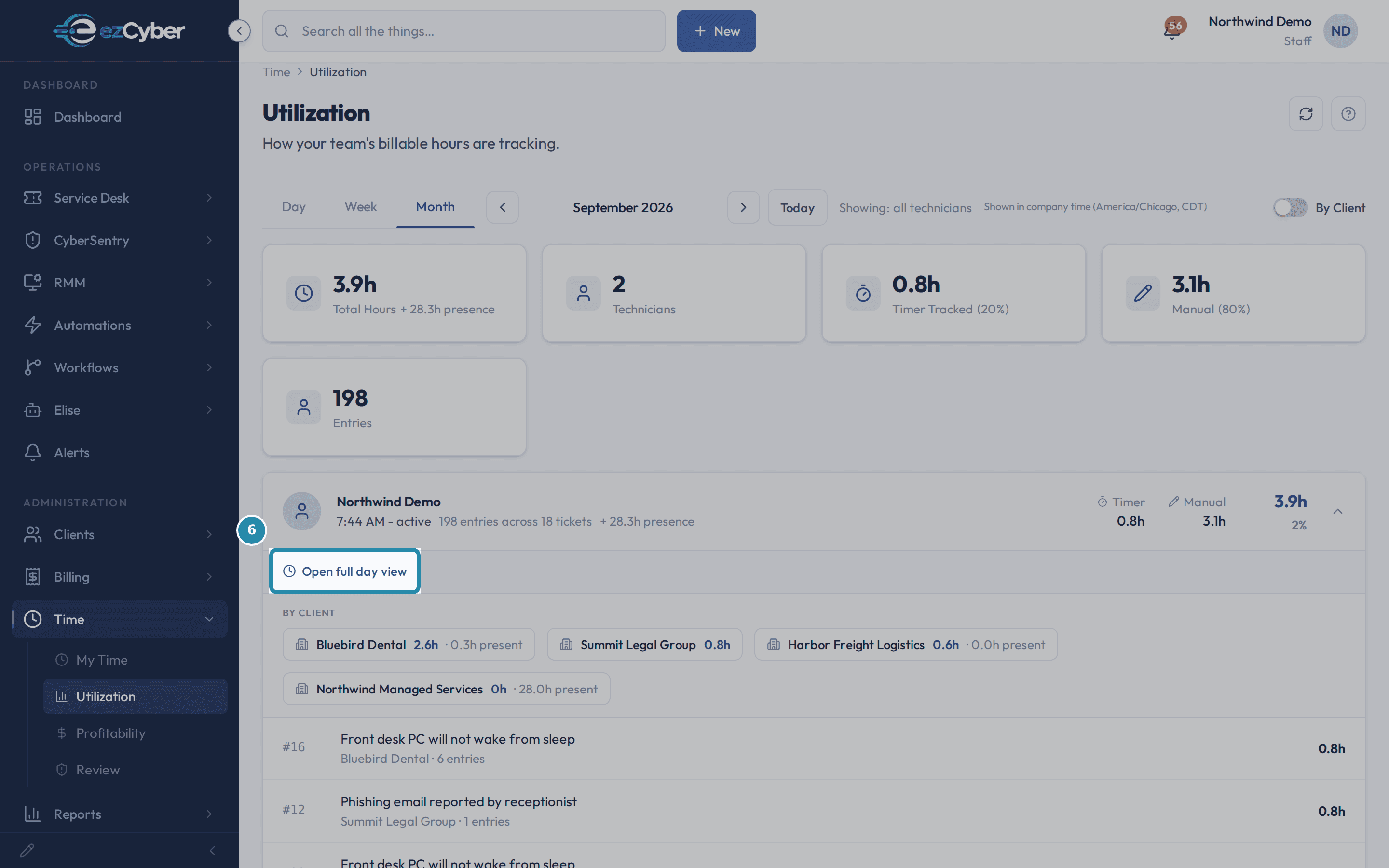Click the ezCyber logo
This screenshot has height=868, width=1389.
(120, 30)
